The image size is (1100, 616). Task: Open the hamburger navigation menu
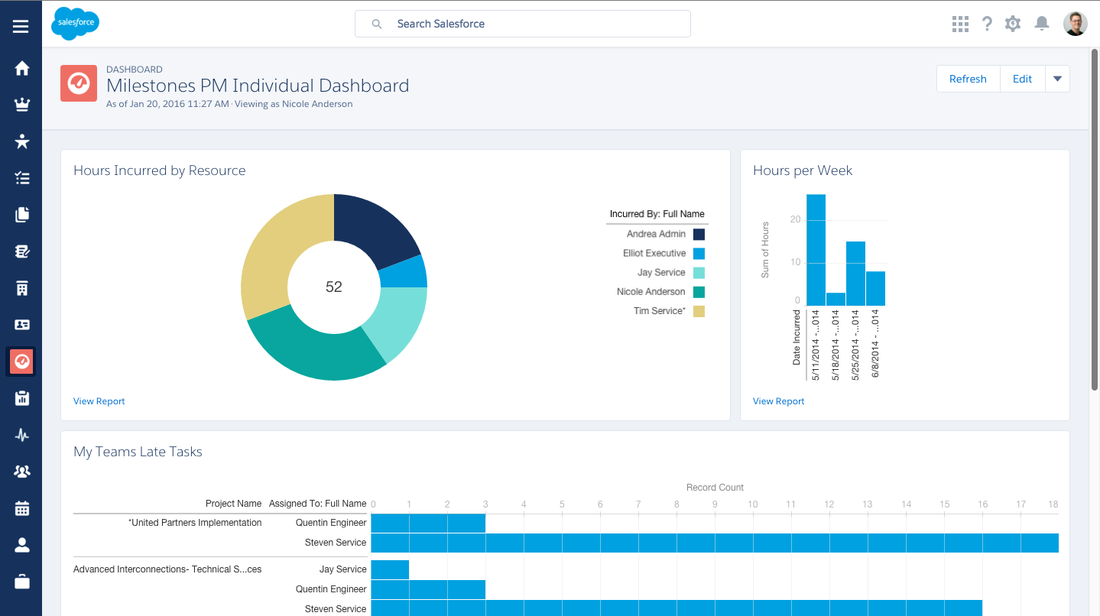21,26
